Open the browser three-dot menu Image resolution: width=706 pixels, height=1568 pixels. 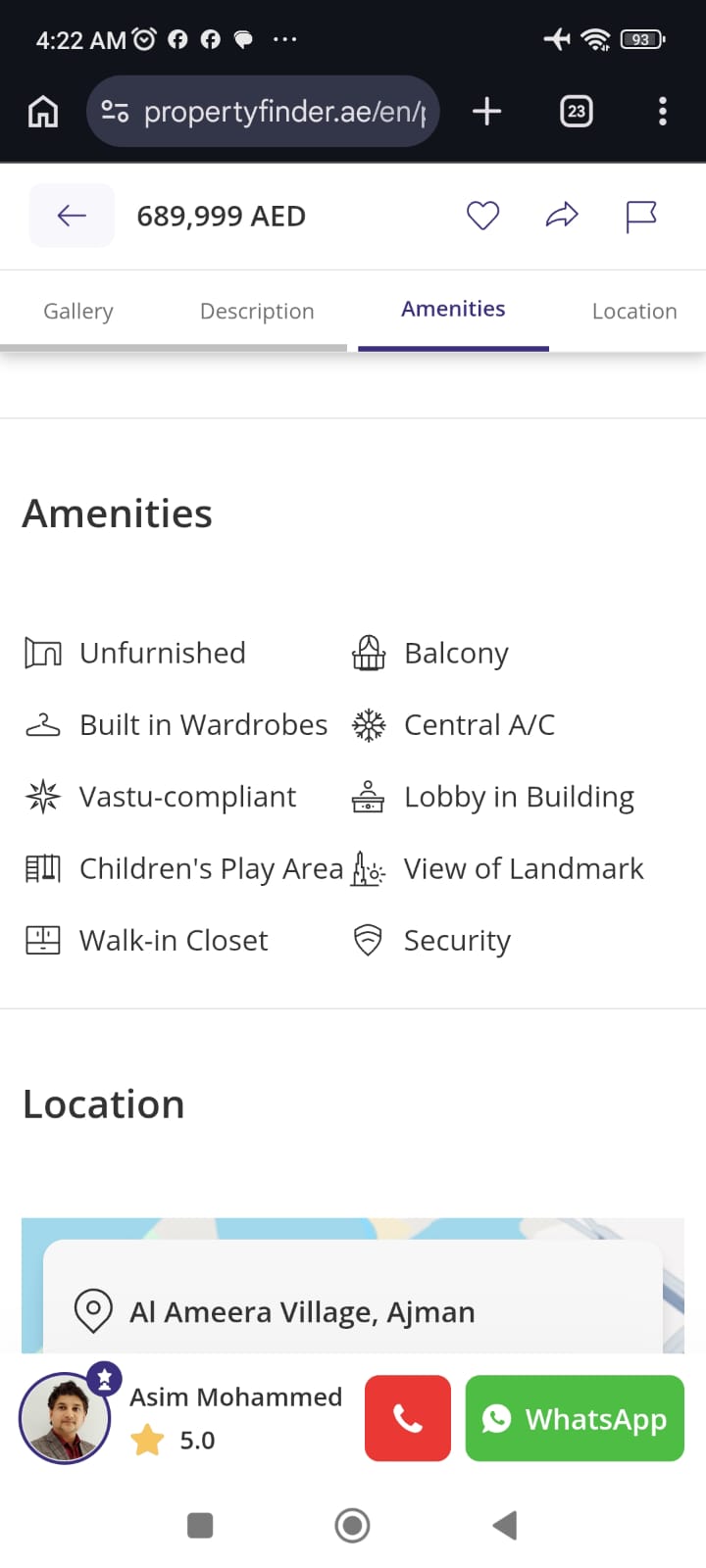click(x=663, y=112)
